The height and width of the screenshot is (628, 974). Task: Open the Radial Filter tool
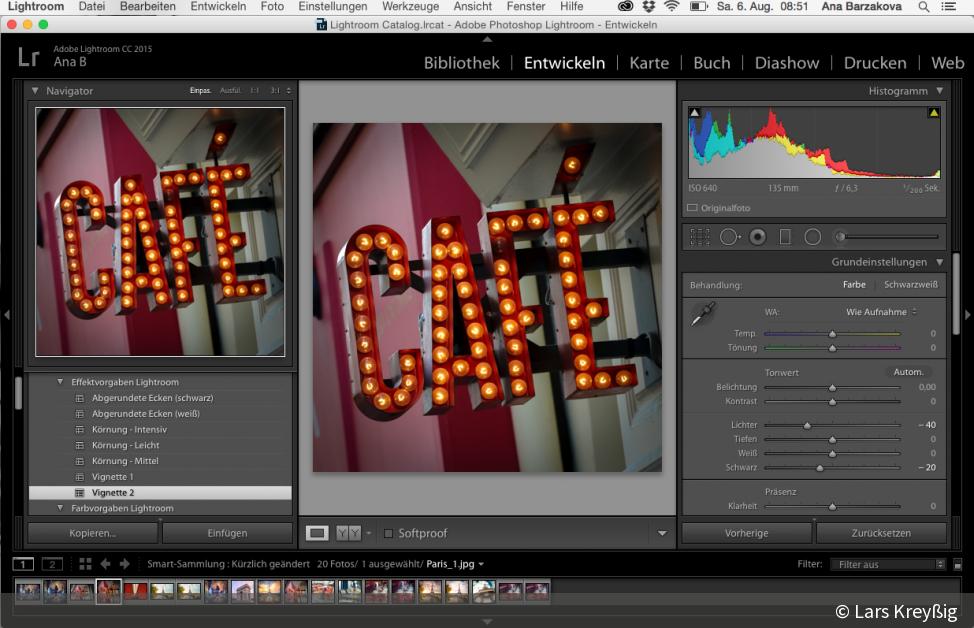[x=812, y=236]
